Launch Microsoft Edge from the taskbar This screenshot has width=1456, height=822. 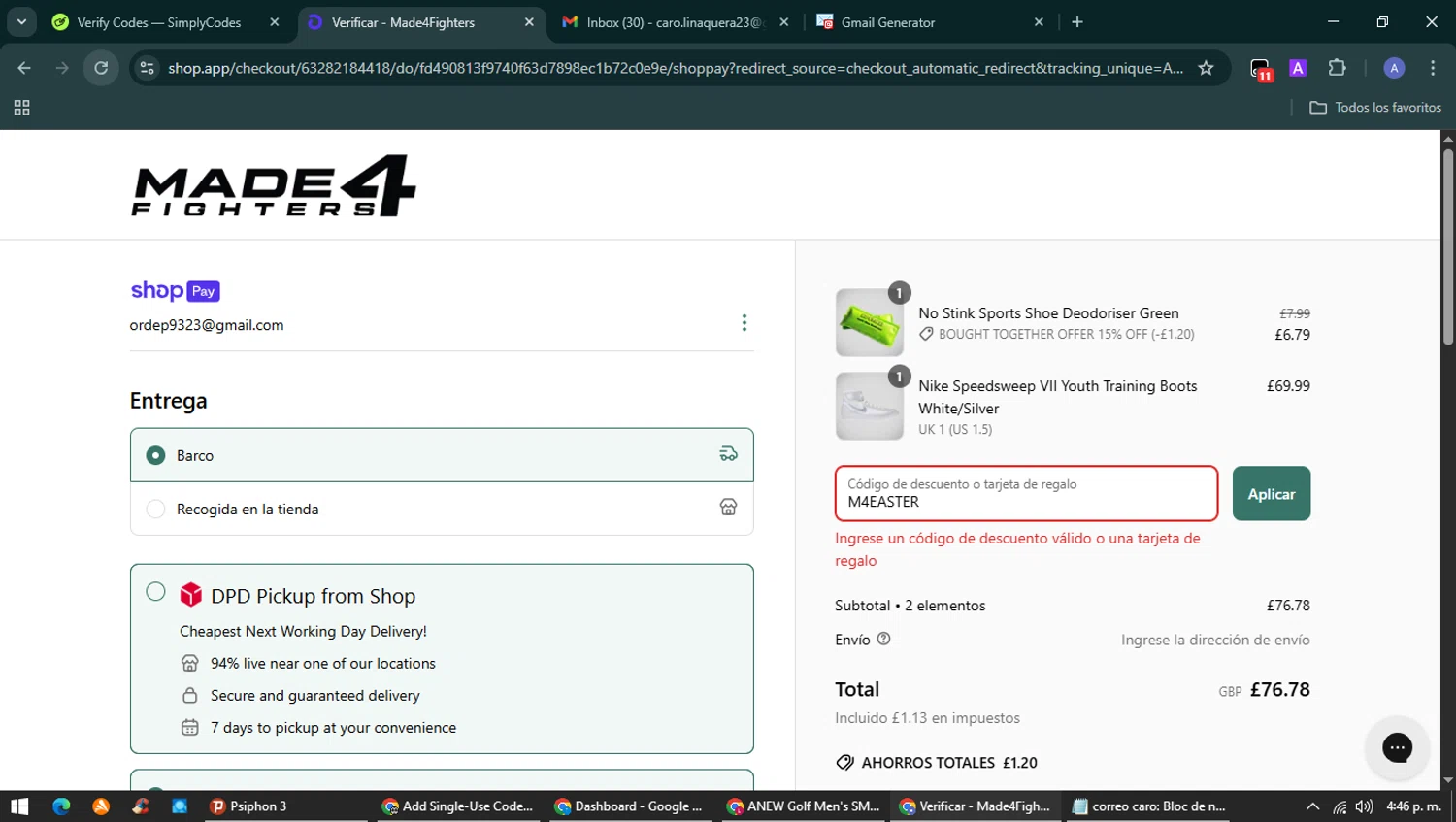[x=61, y=806]
